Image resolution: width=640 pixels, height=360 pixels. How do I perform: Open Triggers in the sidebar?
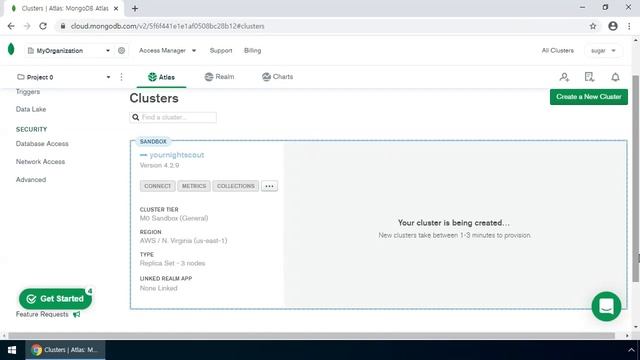[x=28, y=91]
